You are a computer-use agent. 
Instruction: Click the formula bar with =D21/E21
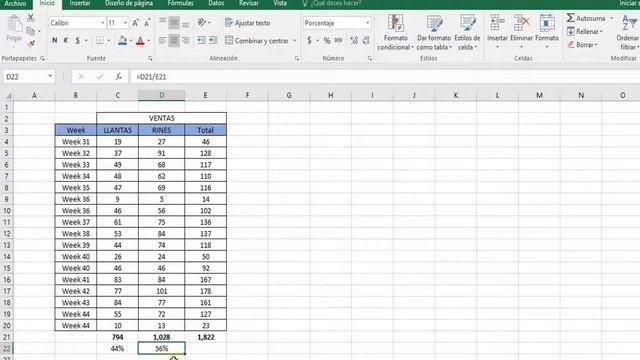point(384,77)
